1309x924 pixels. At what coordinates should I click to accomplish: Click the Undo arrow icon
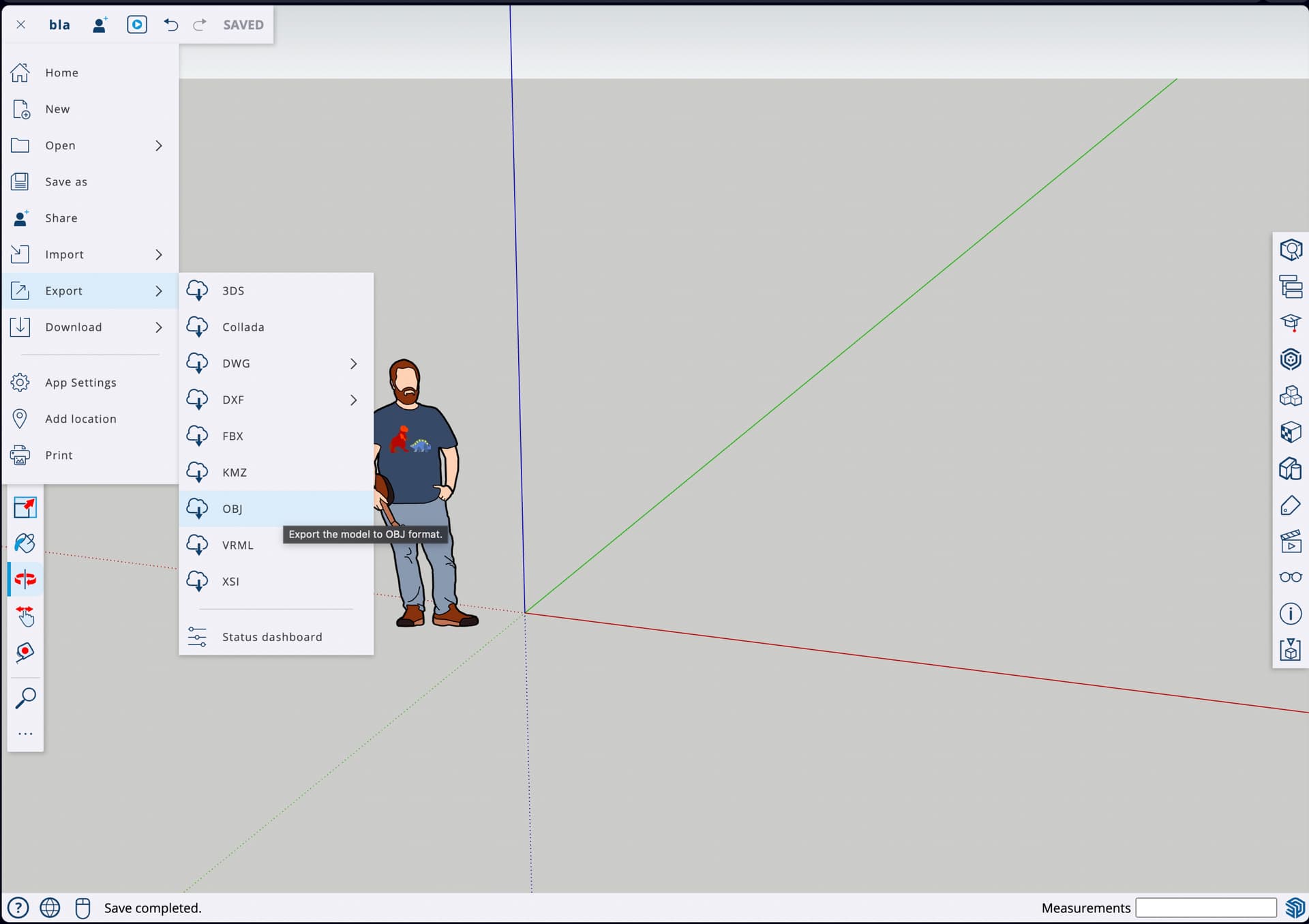[170, 25]
